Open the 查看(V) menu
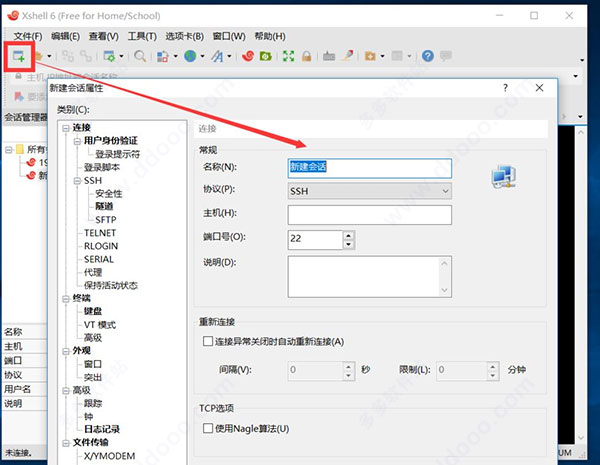 click(104, 36)
